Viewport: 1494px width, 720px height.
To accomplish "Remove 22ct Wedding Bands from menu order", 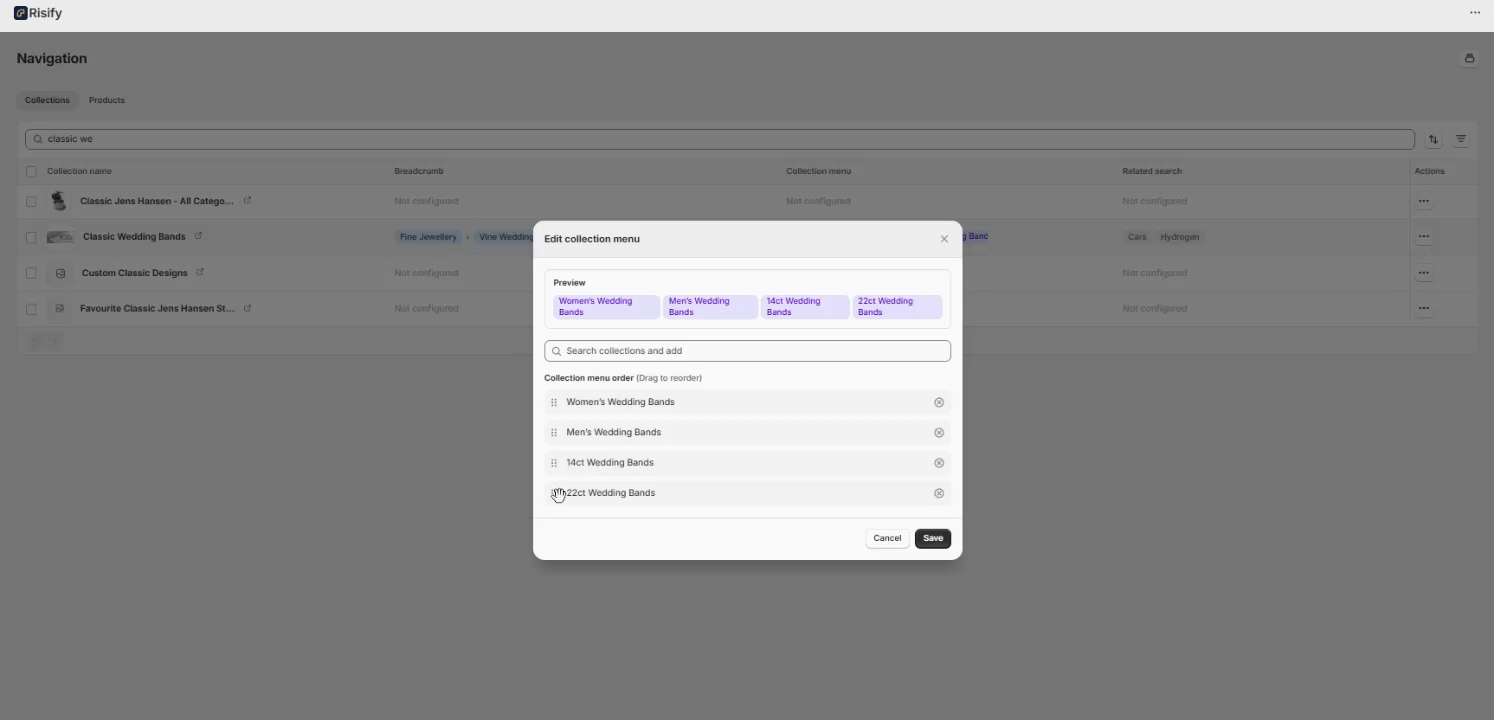I will (x=938, y=493).
